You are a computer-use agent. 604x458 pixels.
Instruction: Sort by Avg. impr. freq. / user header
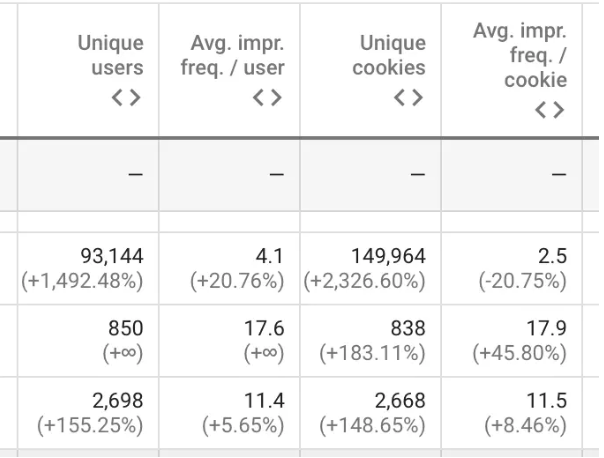(238, 56)
